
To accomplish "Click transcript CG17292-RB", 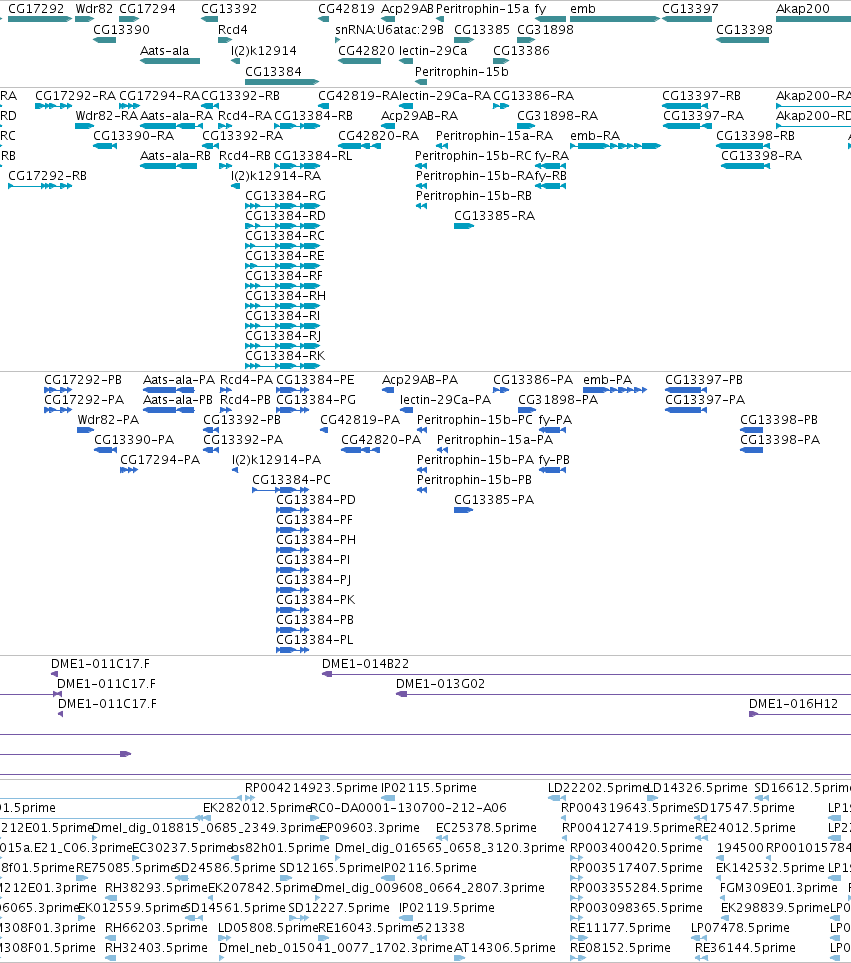I will coord(40,186).
